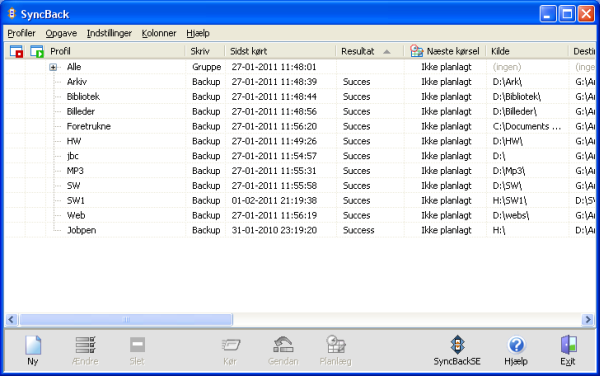Select the MP3 profile
600x376 pixels.
[x=75, y=171]
